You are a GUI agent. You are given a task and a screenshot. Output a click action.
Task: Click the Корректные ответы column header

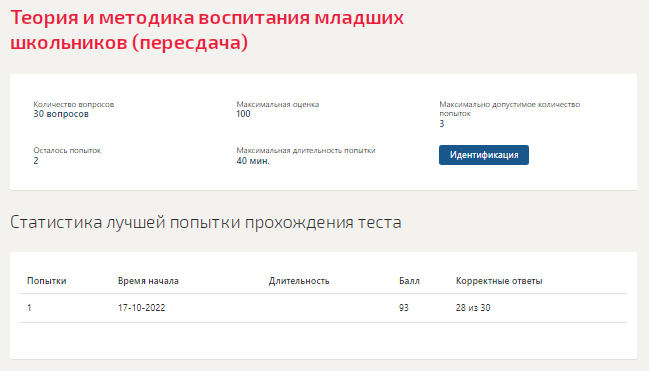[x=499, y=281]
